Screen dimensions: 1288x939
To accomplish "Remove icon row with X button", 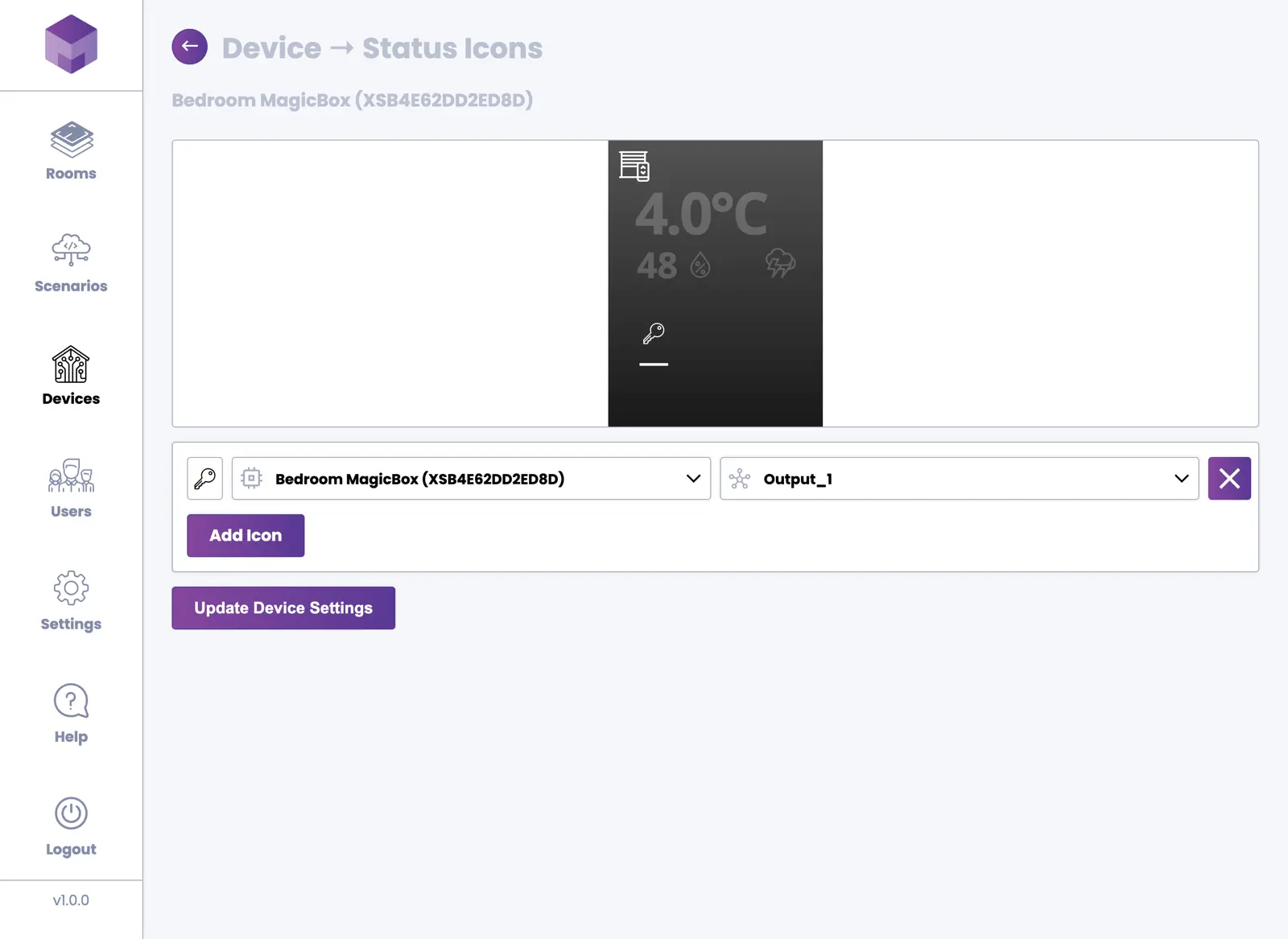I will click(1228, 479).
